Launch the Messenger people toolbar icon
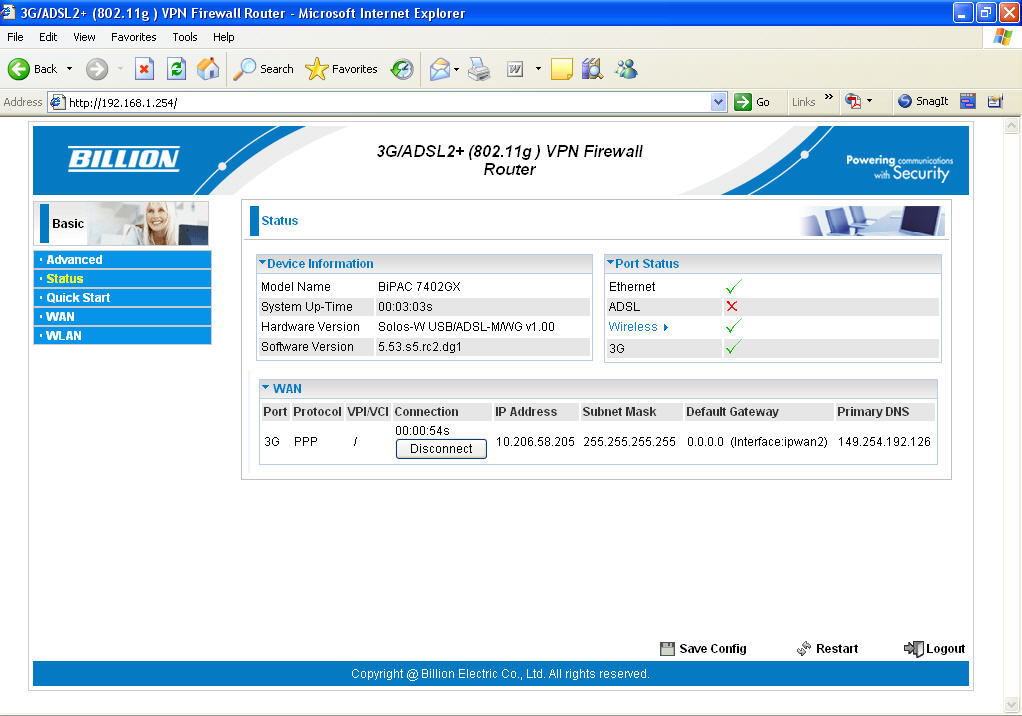1022x716 pixels. tap(626, 69)
